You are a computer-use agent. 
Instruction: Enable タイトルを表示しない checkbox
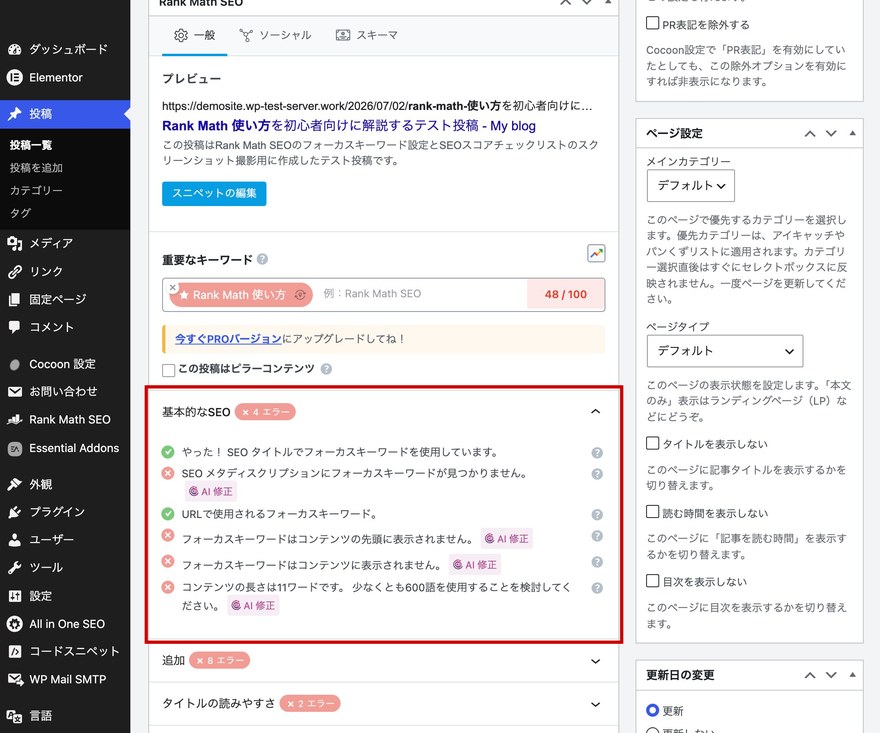tap(652, 443)
